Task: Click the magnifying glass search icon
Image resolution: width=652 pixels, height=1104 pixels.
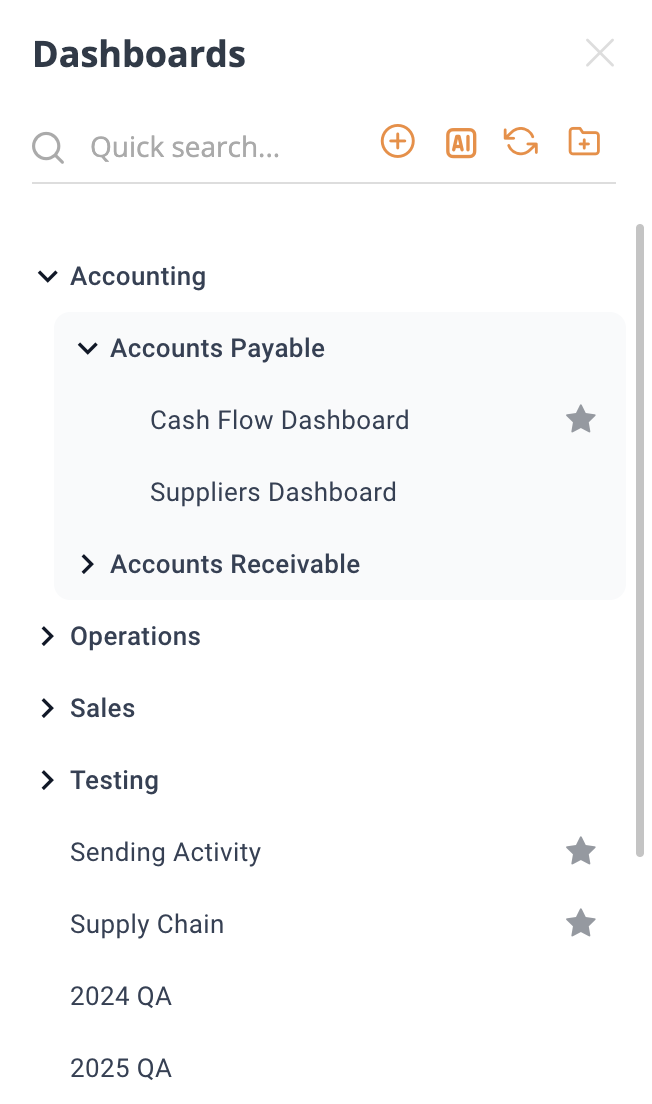Action: pos(47,146)
